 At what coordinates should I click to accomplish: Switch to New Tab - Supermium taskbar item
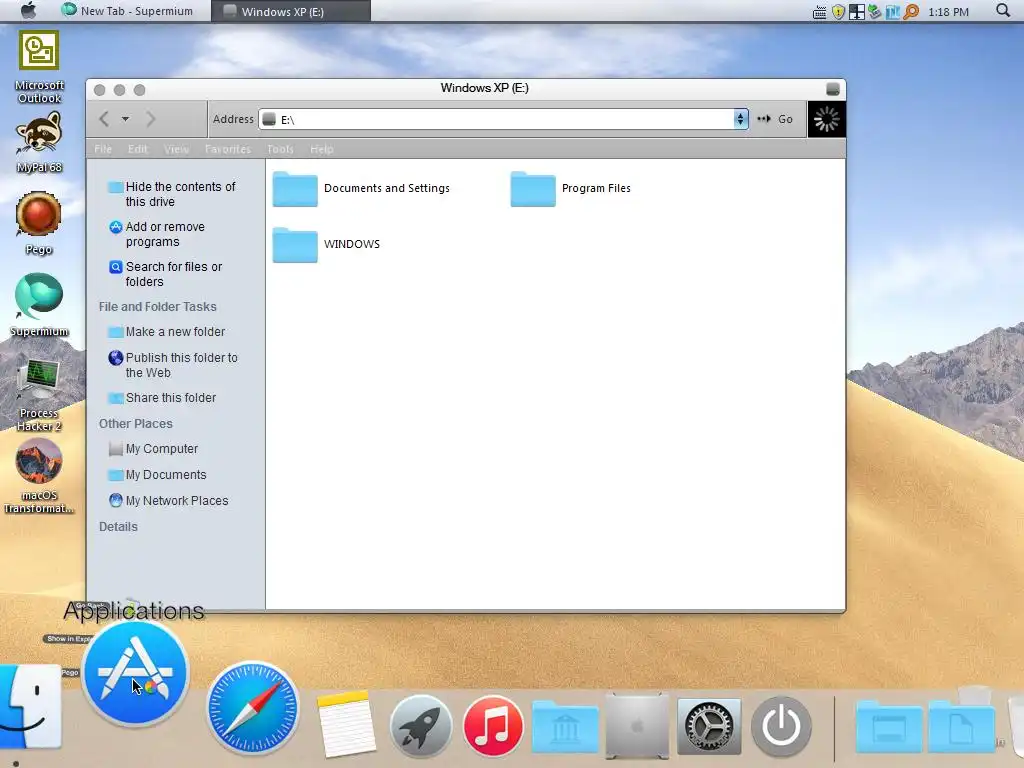[x=128, y=11]
